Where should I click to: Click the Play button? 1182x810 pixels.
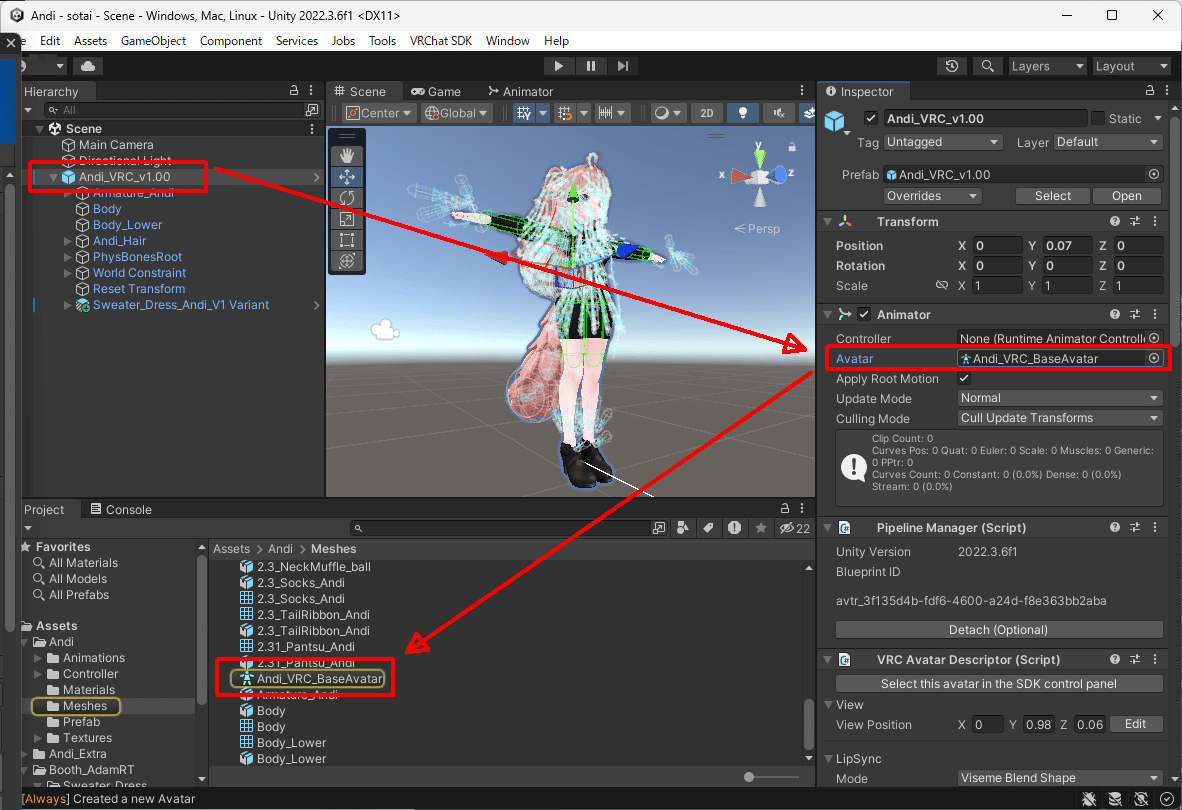point(559,66)
